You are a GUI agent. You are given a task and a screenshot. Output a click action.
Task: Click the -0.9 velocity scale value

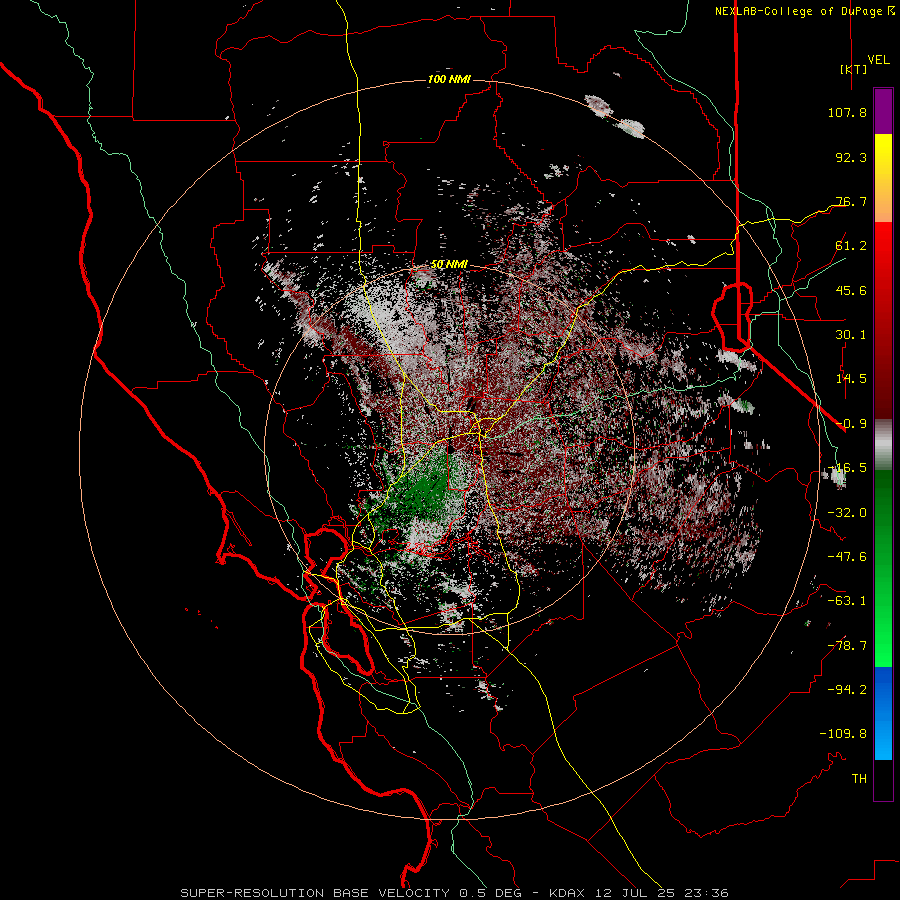click(x=851, y=424)
